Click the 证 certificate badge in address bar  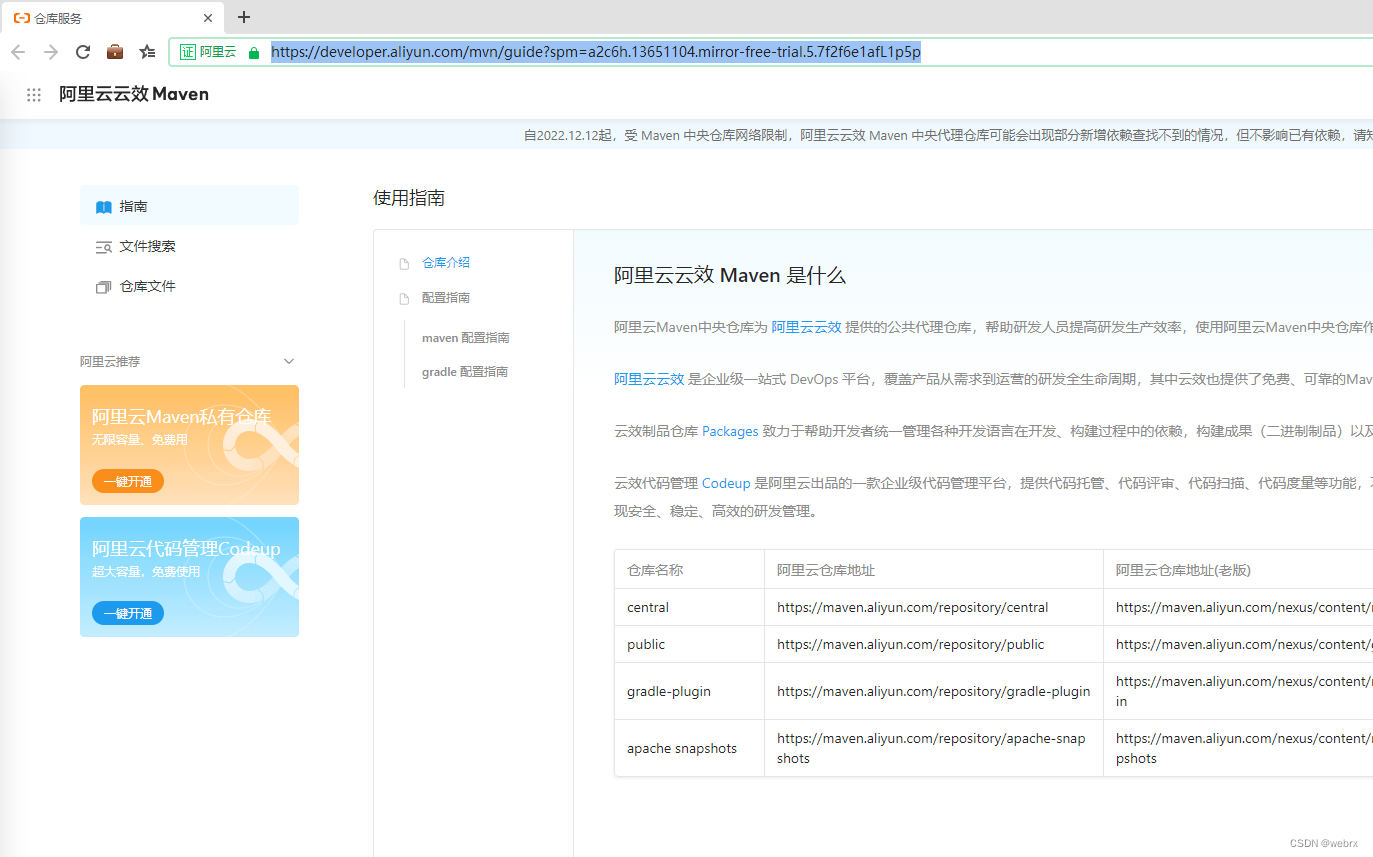[x=188, y=52]
